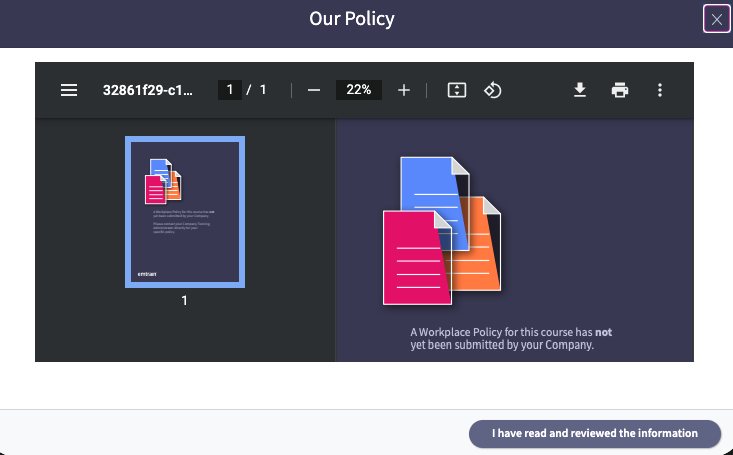Click the zoom out minus icon
This screenshot has height=455, width=733.
(314, 90)
